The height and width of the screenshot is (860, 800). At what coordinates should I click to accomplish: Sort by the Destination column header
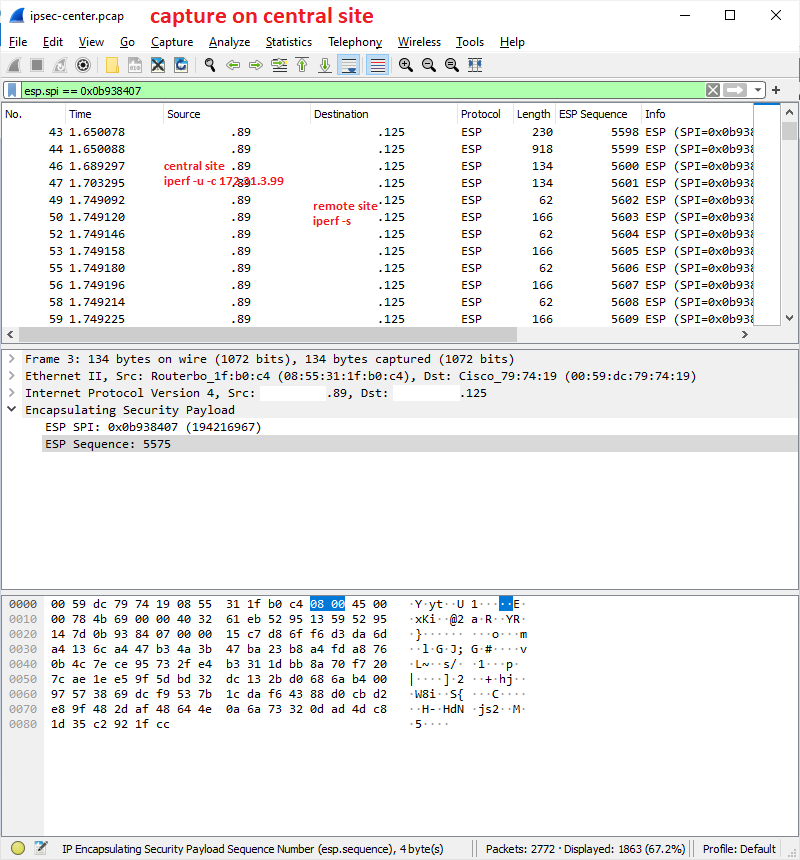383,114
